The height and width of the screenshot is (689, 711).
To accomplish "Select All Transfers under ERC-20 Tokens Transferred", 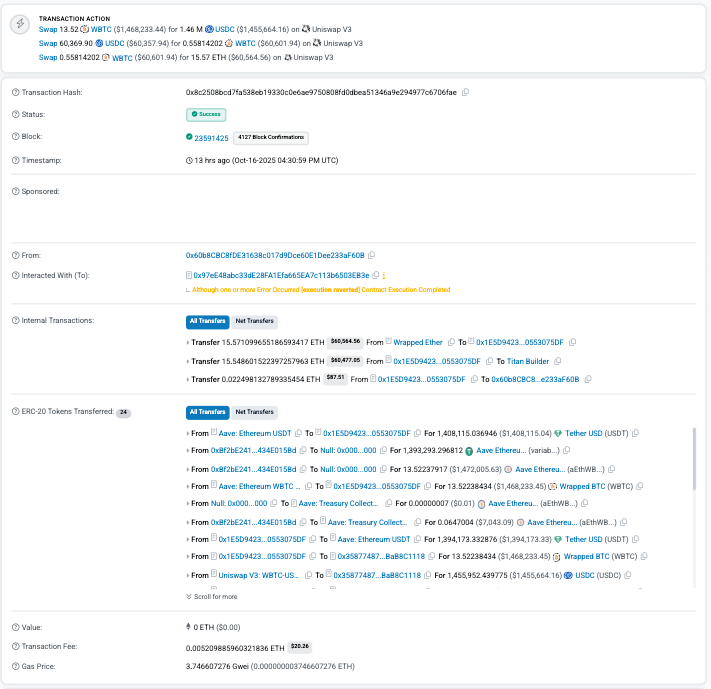I will 208,412.
